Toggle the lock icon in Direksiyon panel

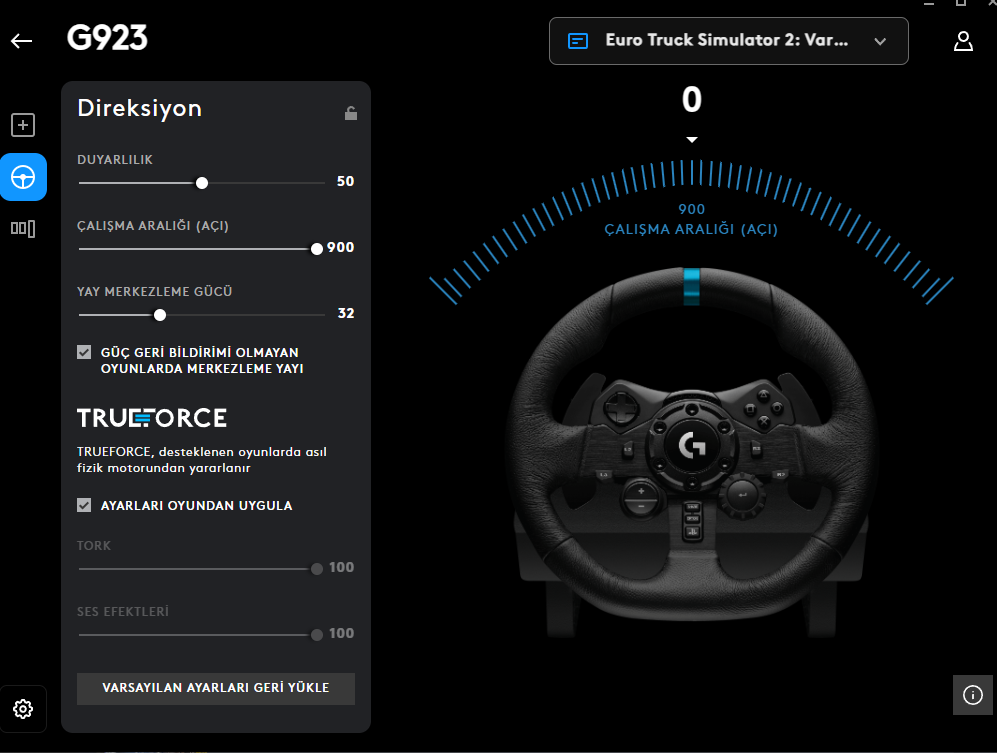point(350,113)
